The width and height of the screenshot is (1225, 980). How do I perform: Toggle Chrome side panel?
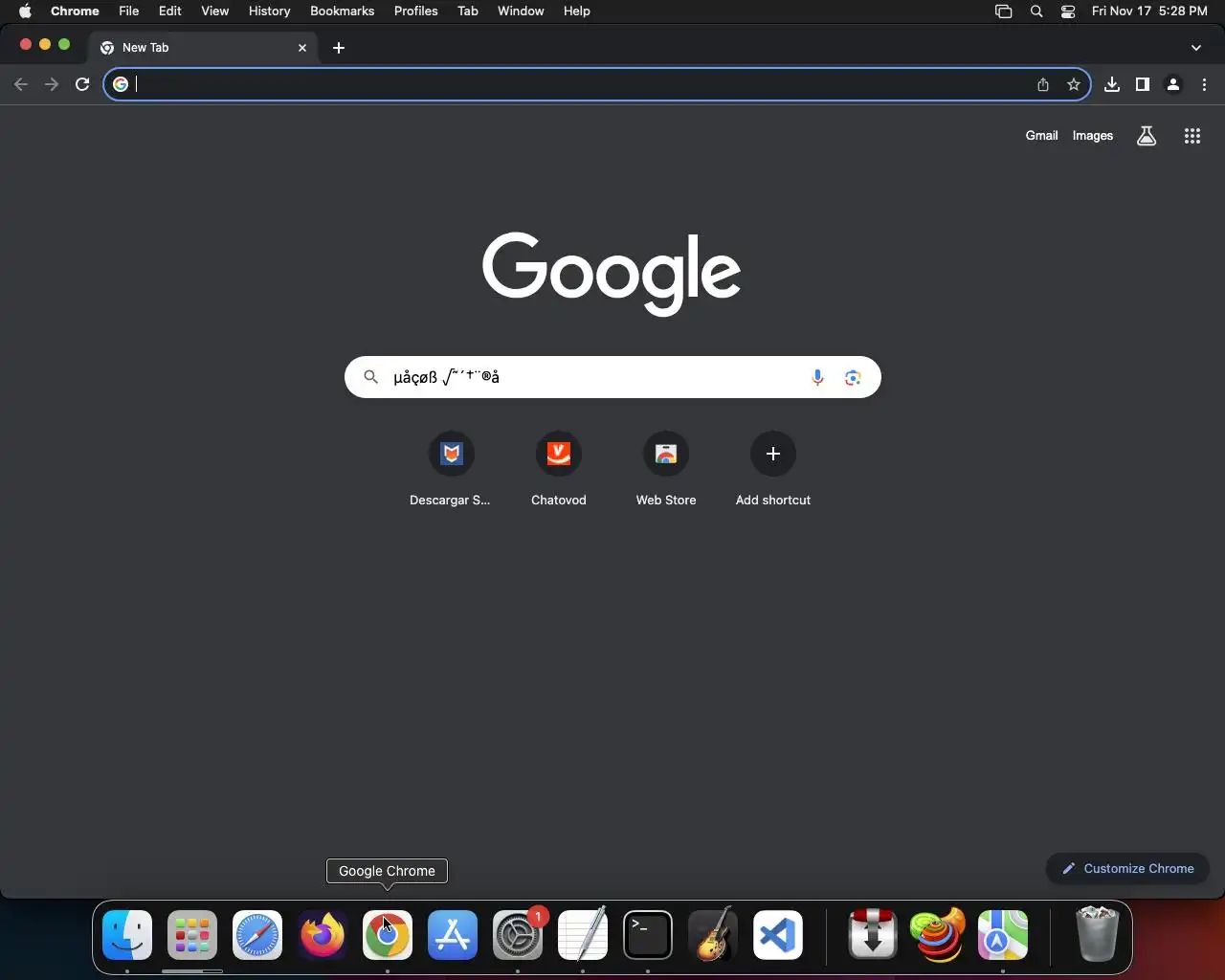(1143, 84)
